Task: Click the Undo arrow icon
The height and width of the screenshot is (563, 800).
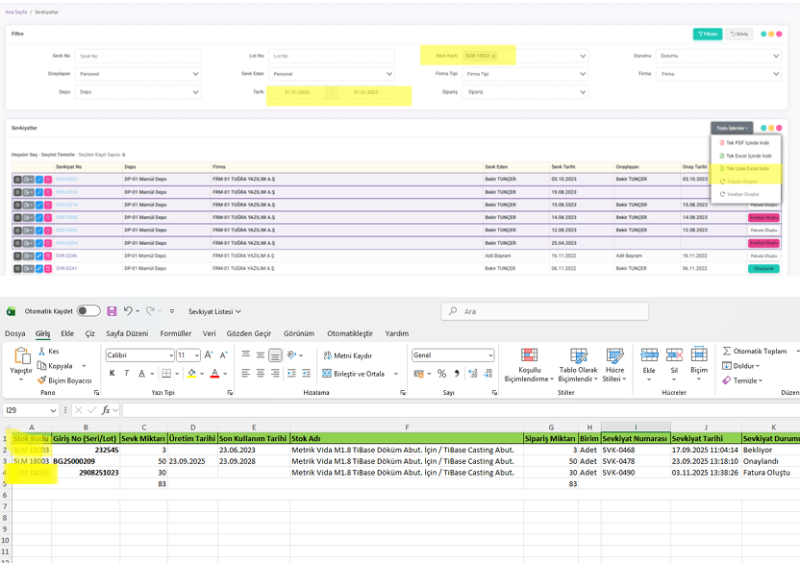Action: 128,311
